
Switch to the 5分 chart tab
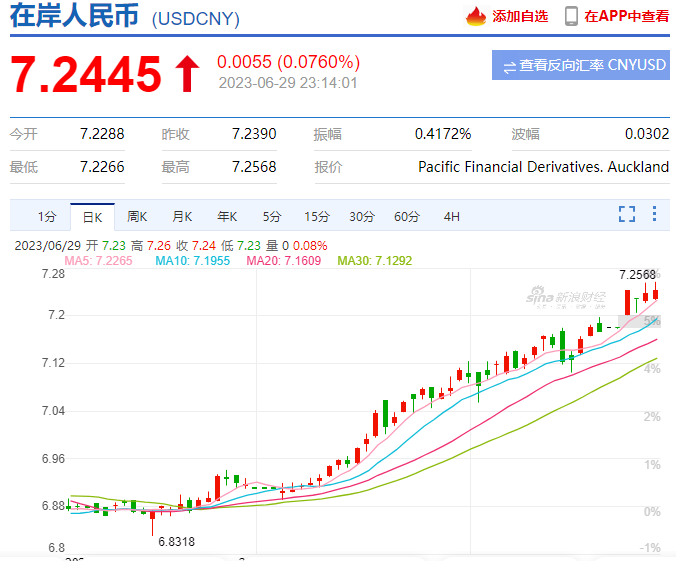click(272, 216)
